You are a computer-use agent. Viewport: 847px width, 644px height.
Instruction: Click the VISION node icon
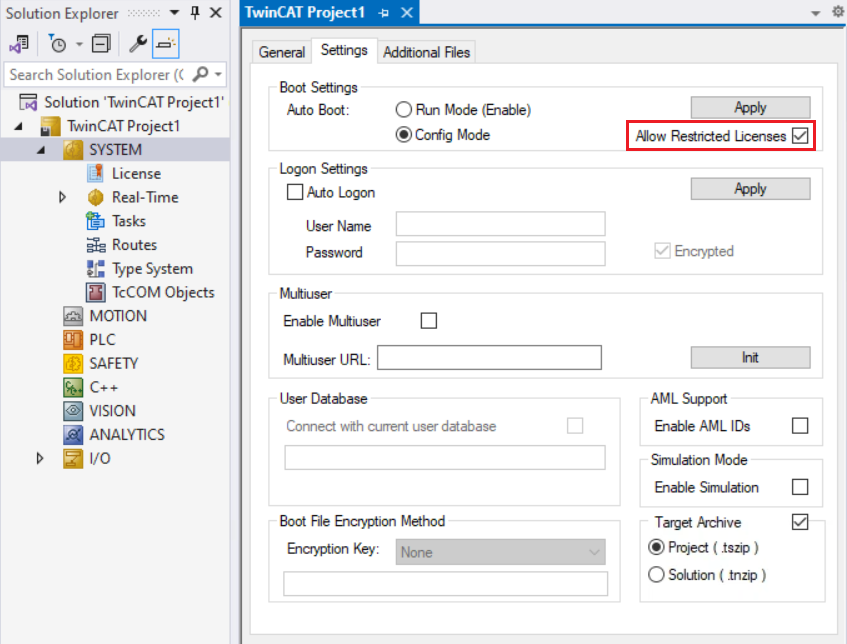click(73, 411)
